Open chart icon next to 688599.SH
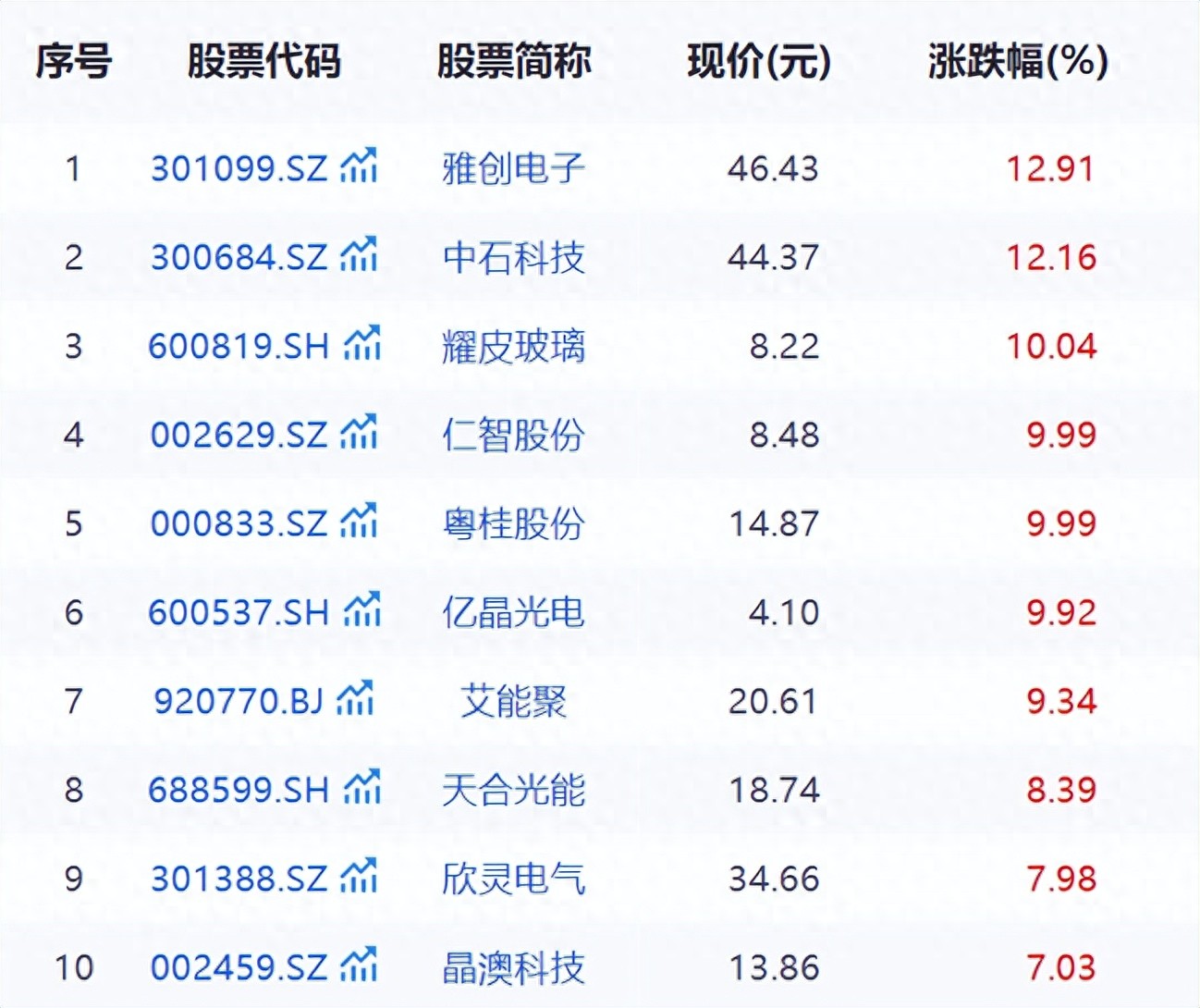The width and height of the screenshot is (1200, 1008). pyautogui.click(x=362, y=788)
